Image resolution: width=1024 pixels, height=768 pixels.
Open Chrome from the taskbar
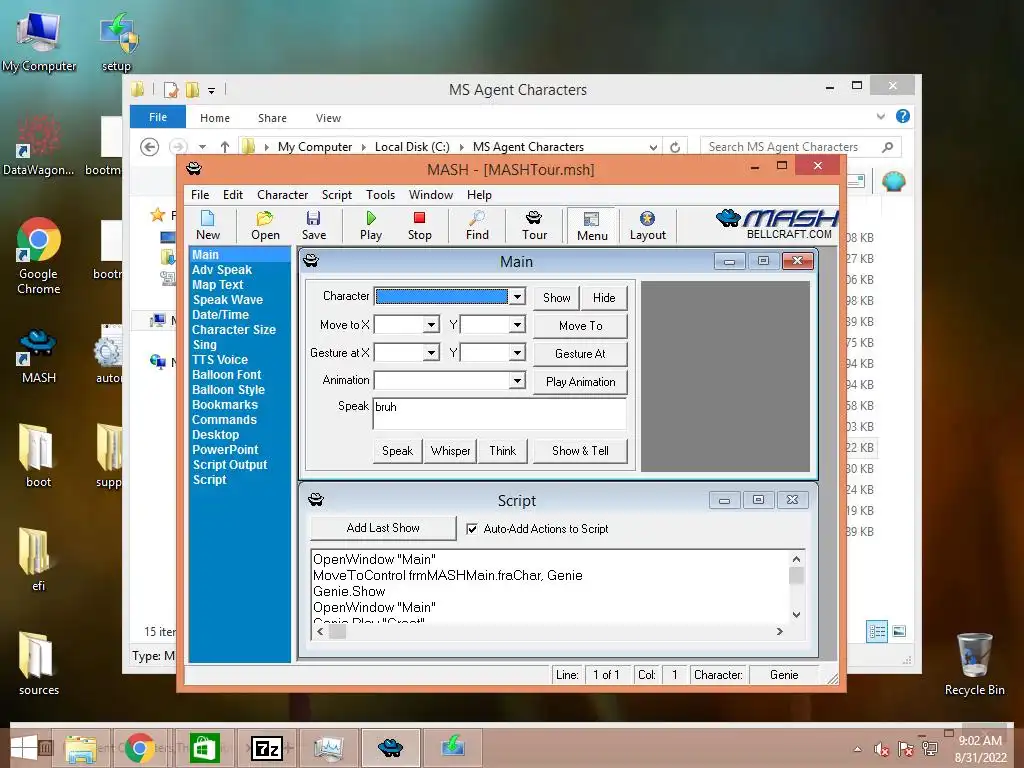[139, 748]
